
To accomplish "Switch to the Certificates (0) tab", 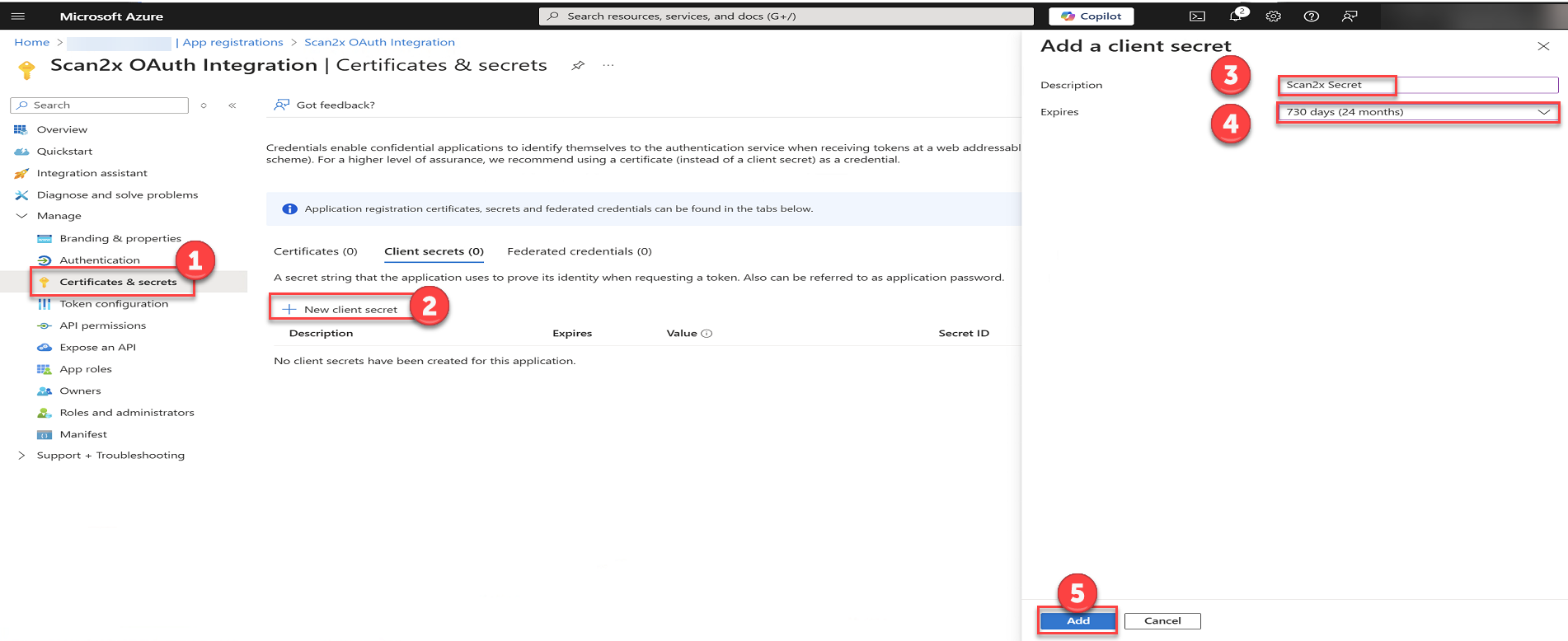I will click(315, 251).
